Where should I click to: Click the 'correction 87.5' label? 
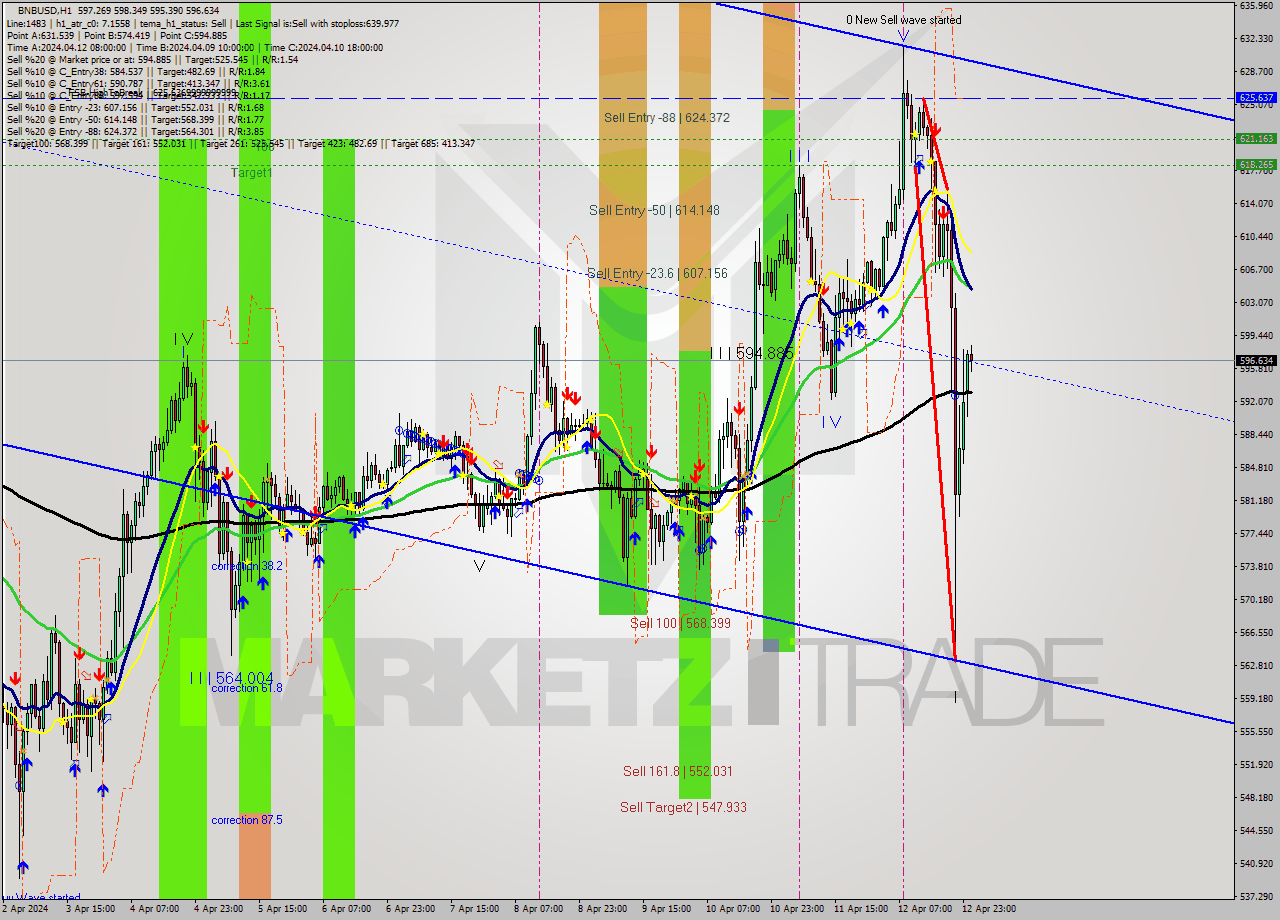[247, 820]
